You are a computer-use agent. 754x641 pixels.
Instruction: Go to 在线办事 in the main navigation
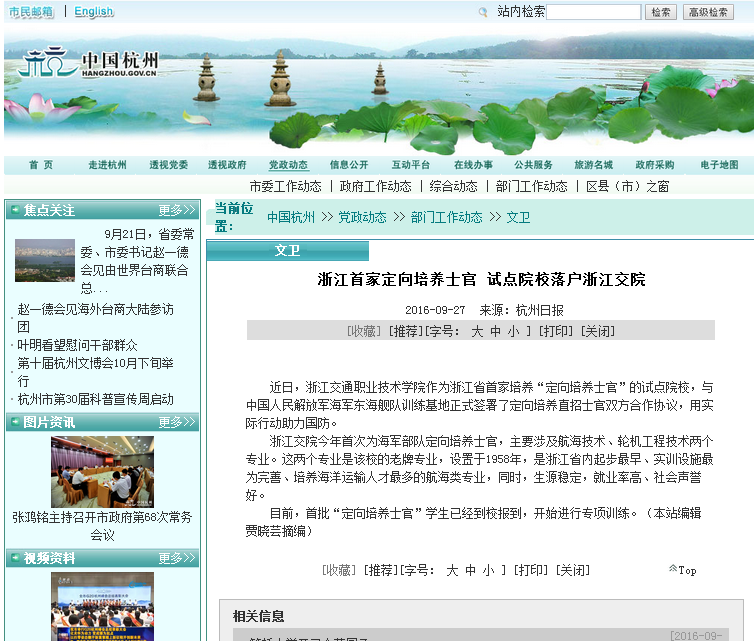pyautogui.click(x=473, y=165)
